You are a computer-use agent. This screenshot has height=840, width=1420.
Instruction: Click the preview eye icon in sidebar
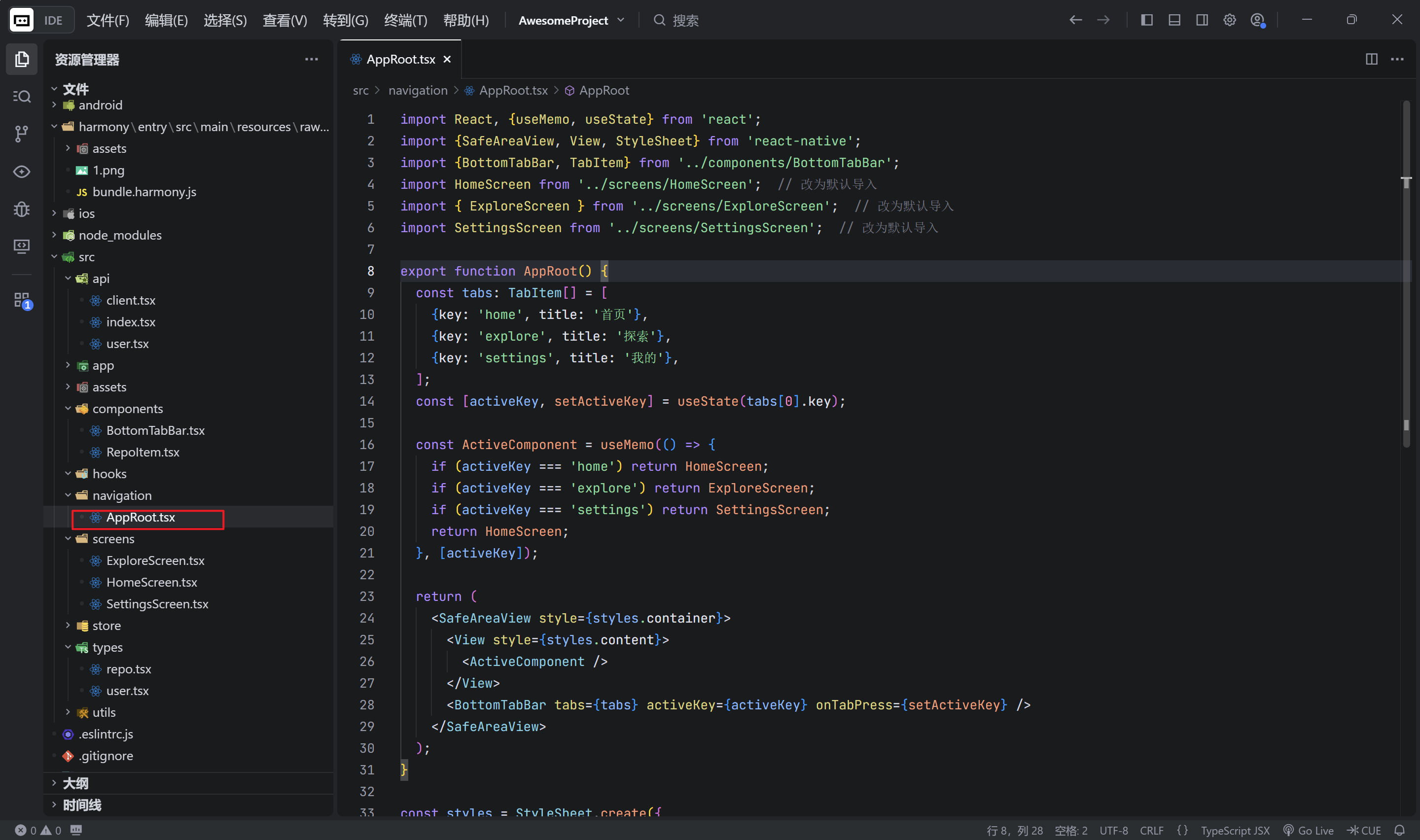coord(22,172)
